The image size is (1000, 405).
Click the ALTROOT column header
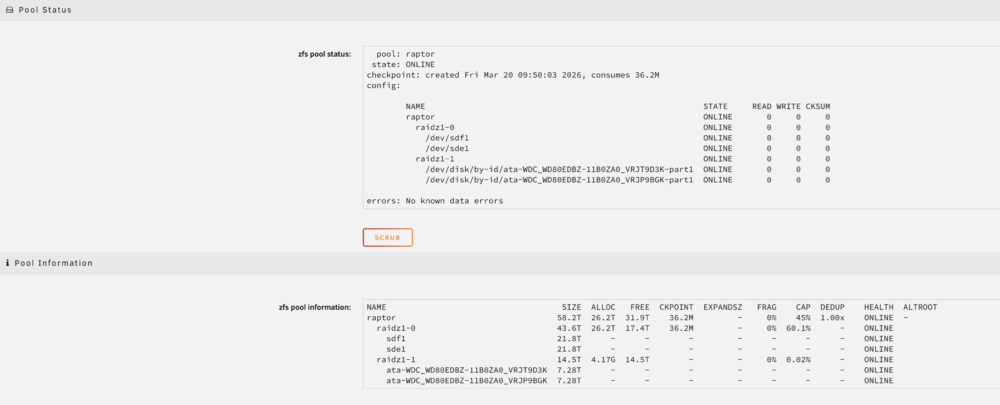(x=920, y=307)
